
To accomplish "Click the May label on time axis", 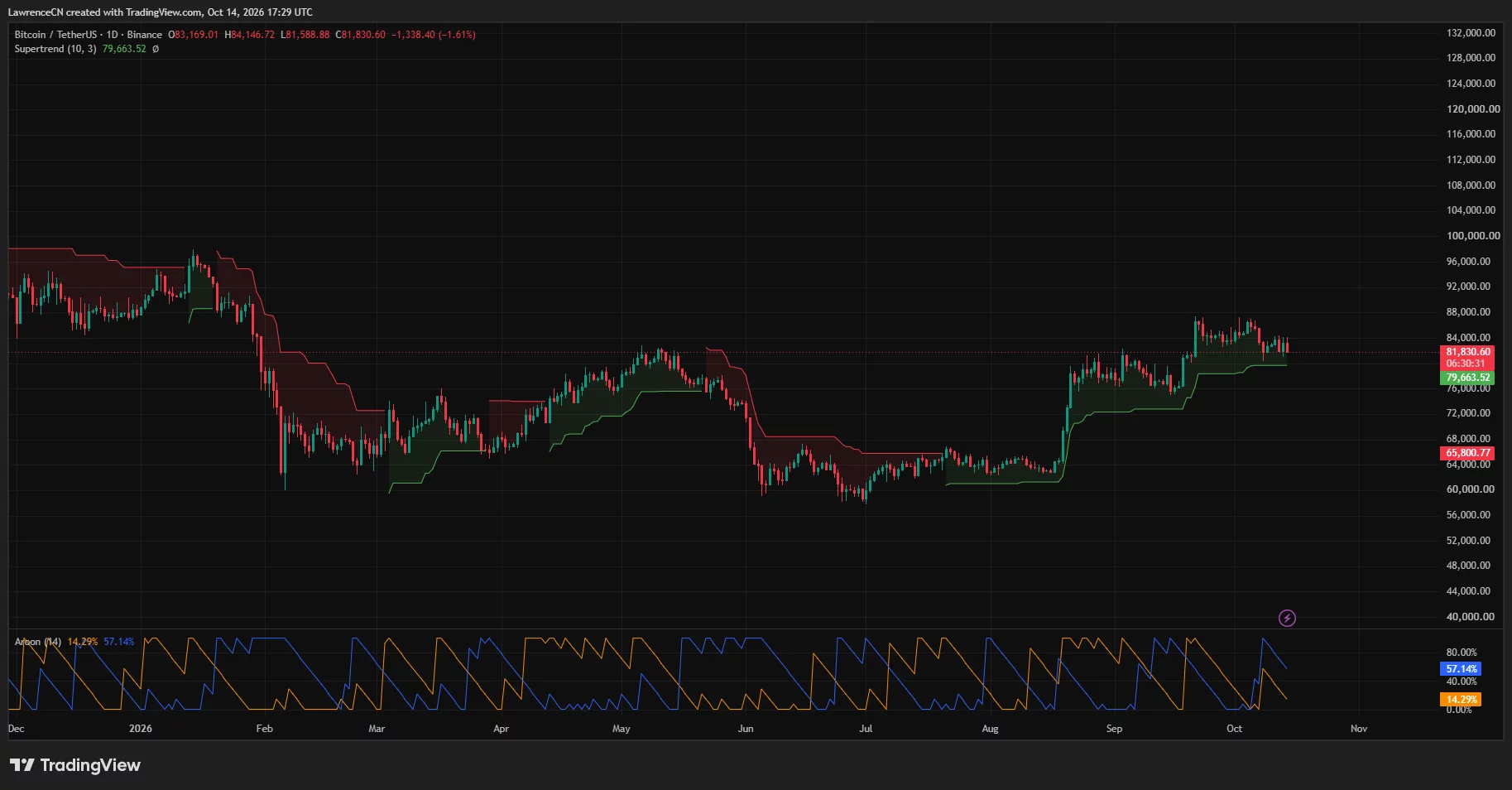I will click(x=622, y=729).
